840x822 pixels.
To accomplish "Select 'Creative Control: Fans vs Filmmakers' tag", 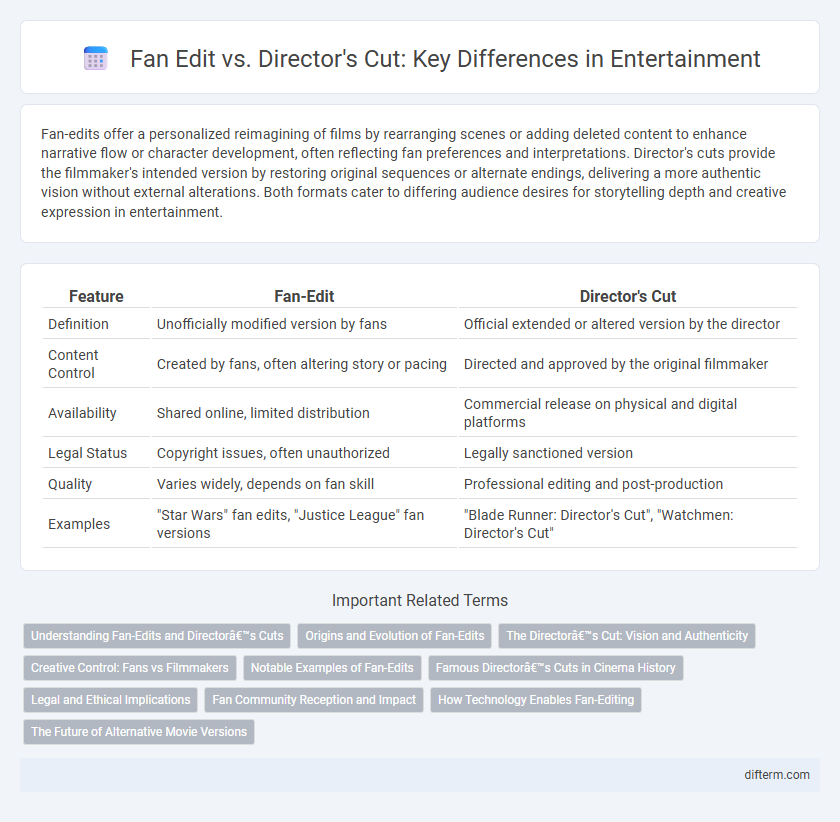I will [130, 668].
